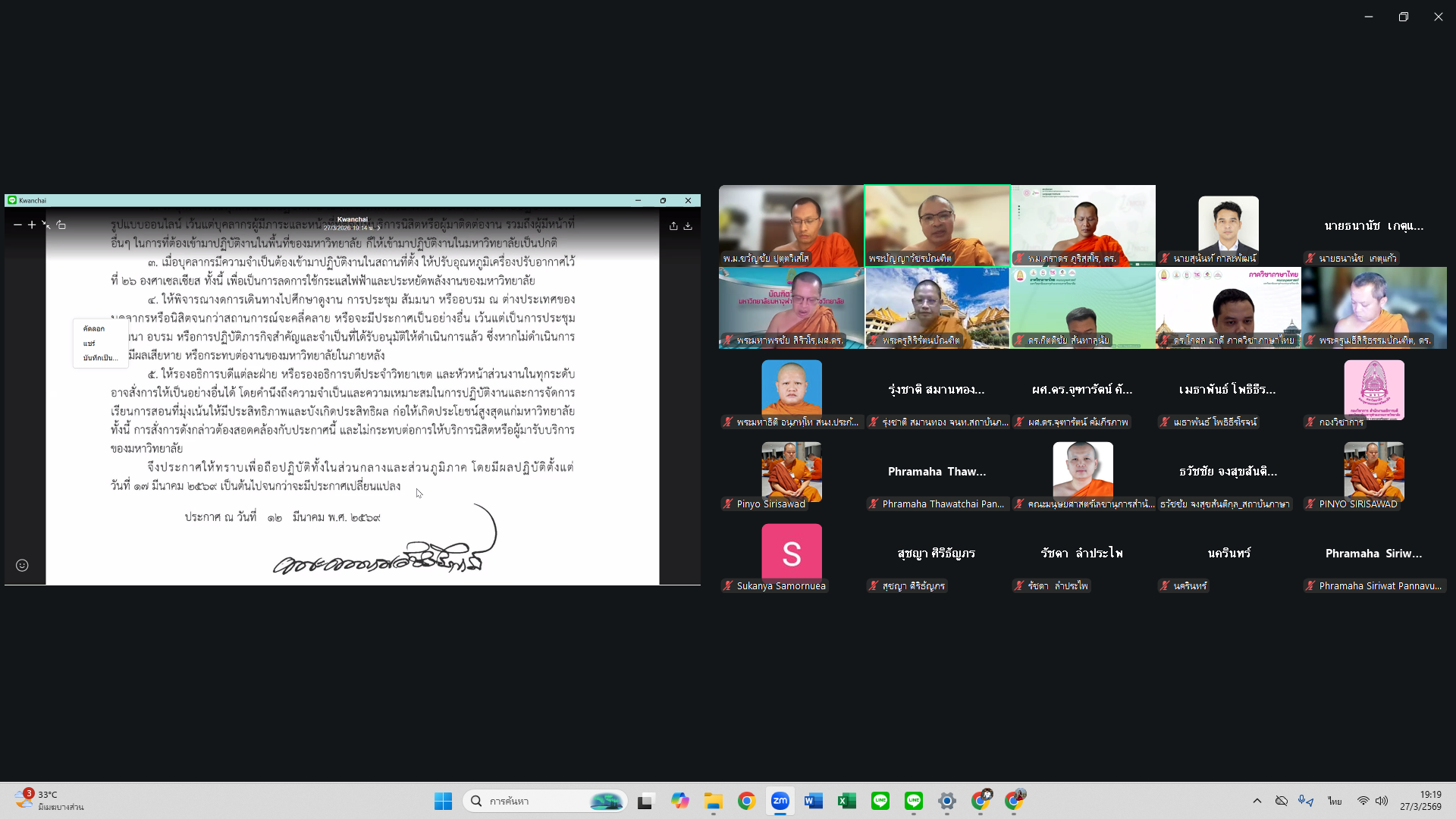Expand hidden system tray icons chevron

(x=1257, y=801)
